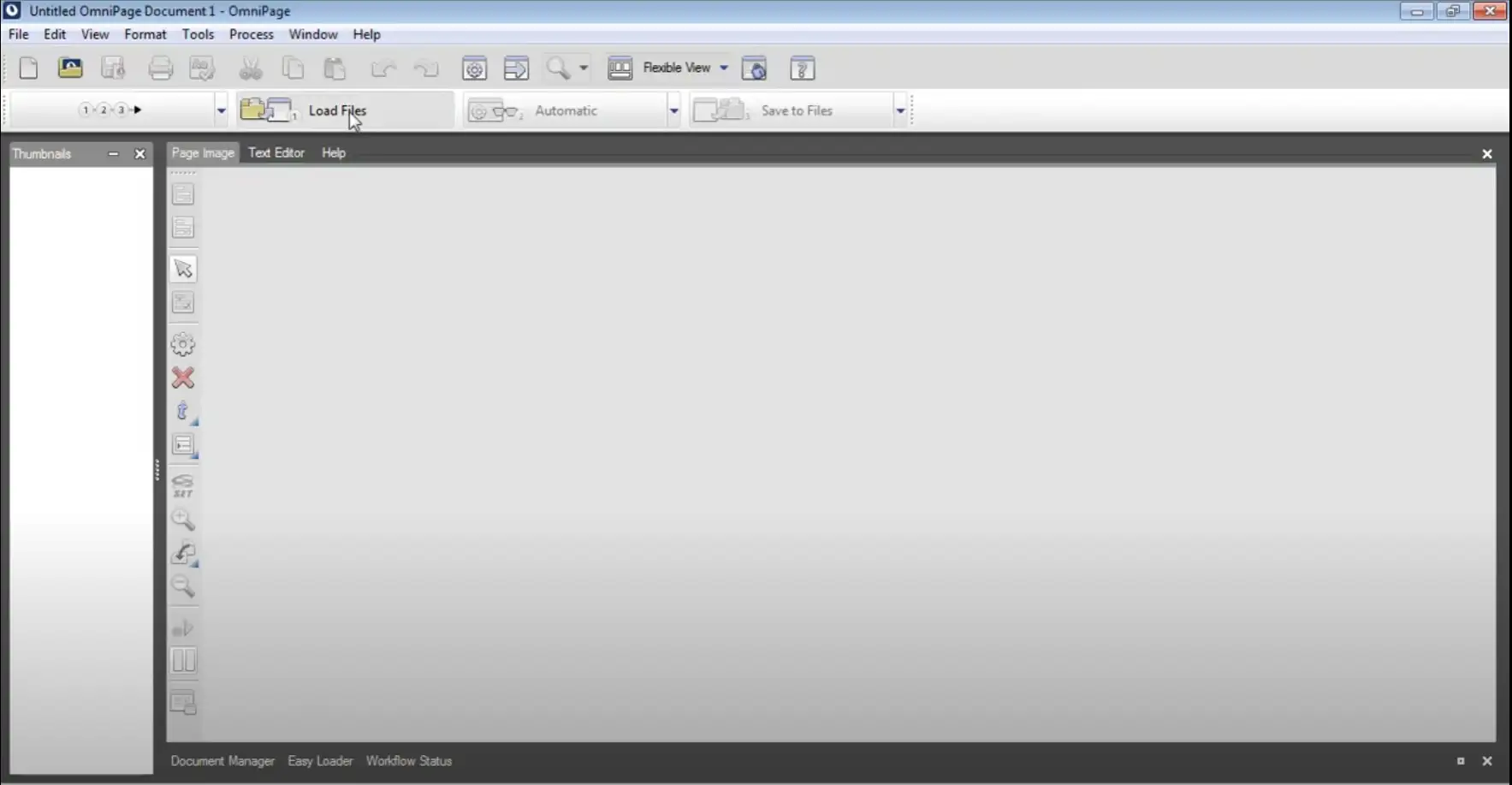The width and height of the screenshot is (1512, 785).
Task: Click the rotate page tool
Action: pos(183,554)
